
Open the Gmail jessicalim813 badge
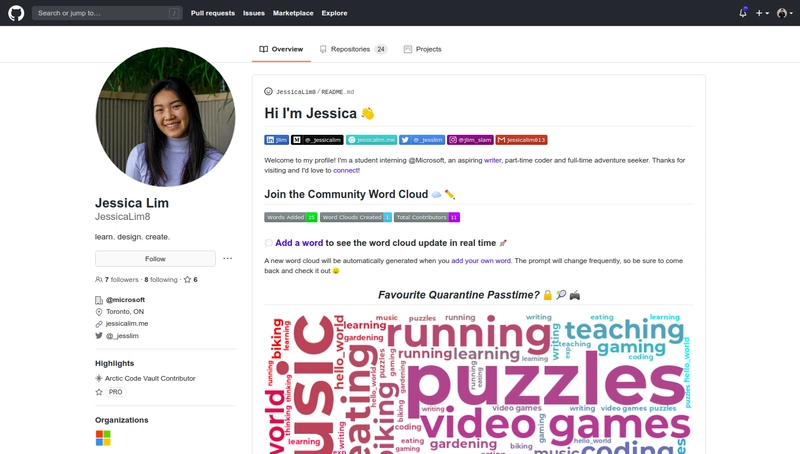521,140
